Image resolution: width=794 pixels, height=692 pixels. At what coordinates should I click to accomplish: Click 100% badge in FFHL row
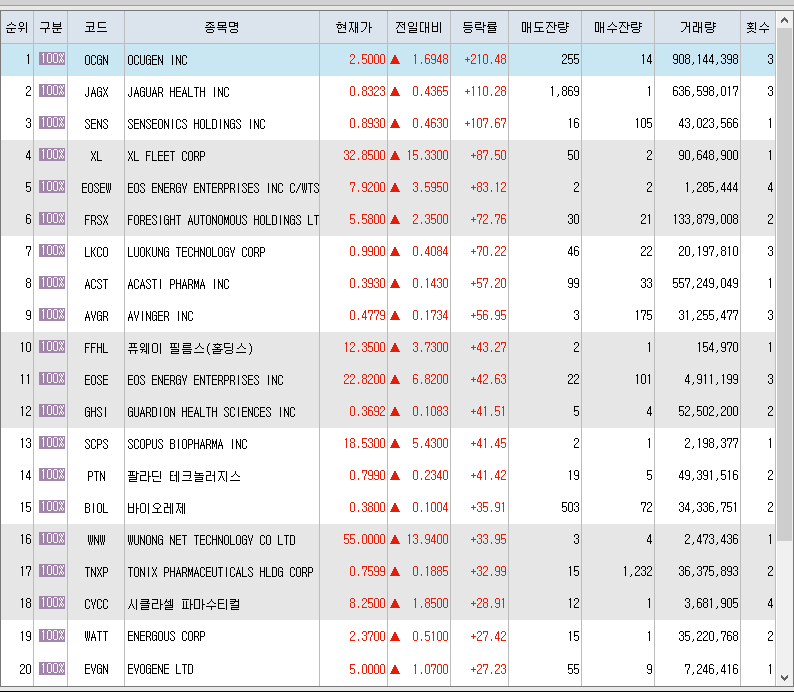pos(52,347)
